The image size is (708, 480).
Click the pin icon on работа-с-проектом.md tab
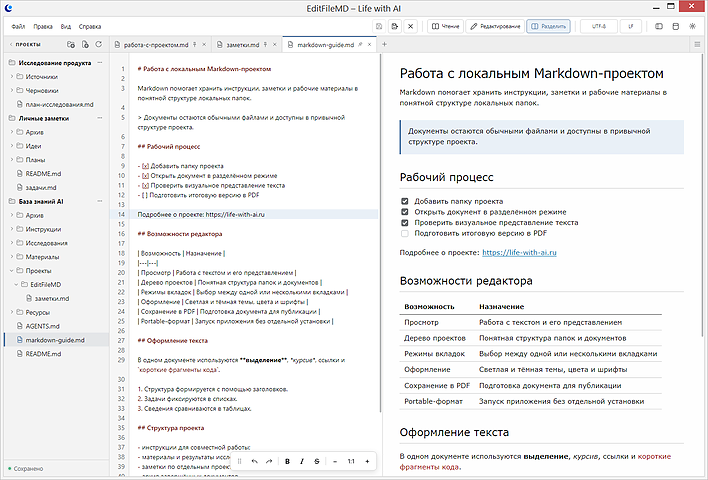point(195,44)
